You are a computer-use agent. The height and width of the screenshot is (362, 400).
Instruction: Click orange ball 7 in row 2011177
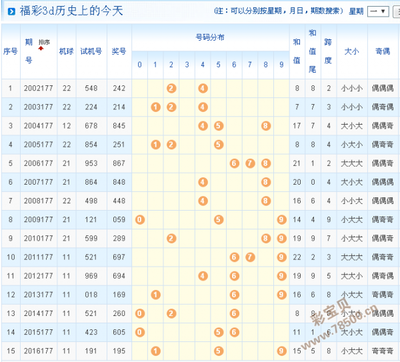(x=250, y=257)
